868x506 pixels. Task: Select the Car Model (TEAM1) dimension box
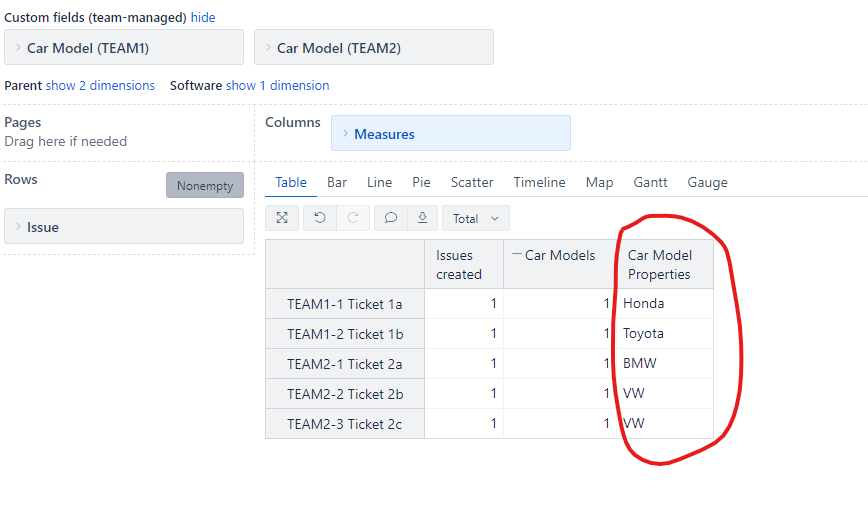tap(124, 47)
